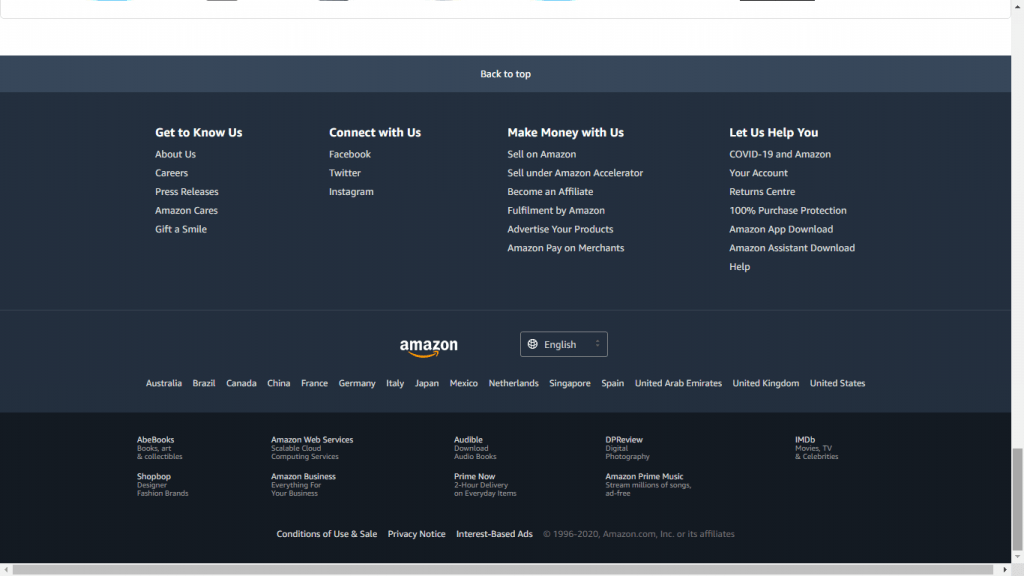The width and height of the screenshot is (1024, 576).
Task: Select Singapore country site
Action: [569, 383]
